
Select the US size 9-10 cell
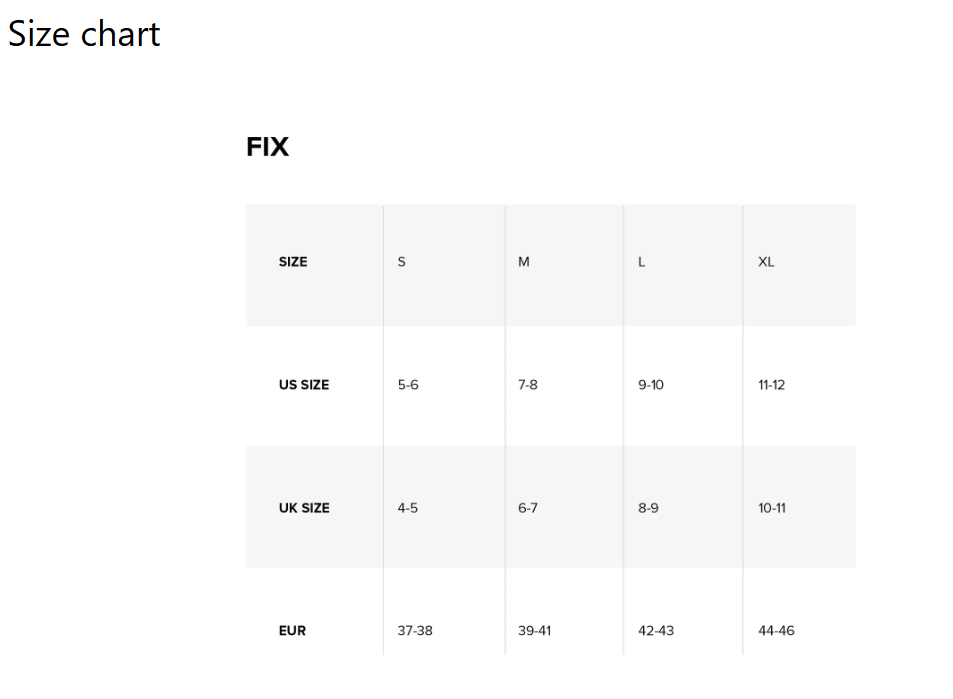click(651, 385)
